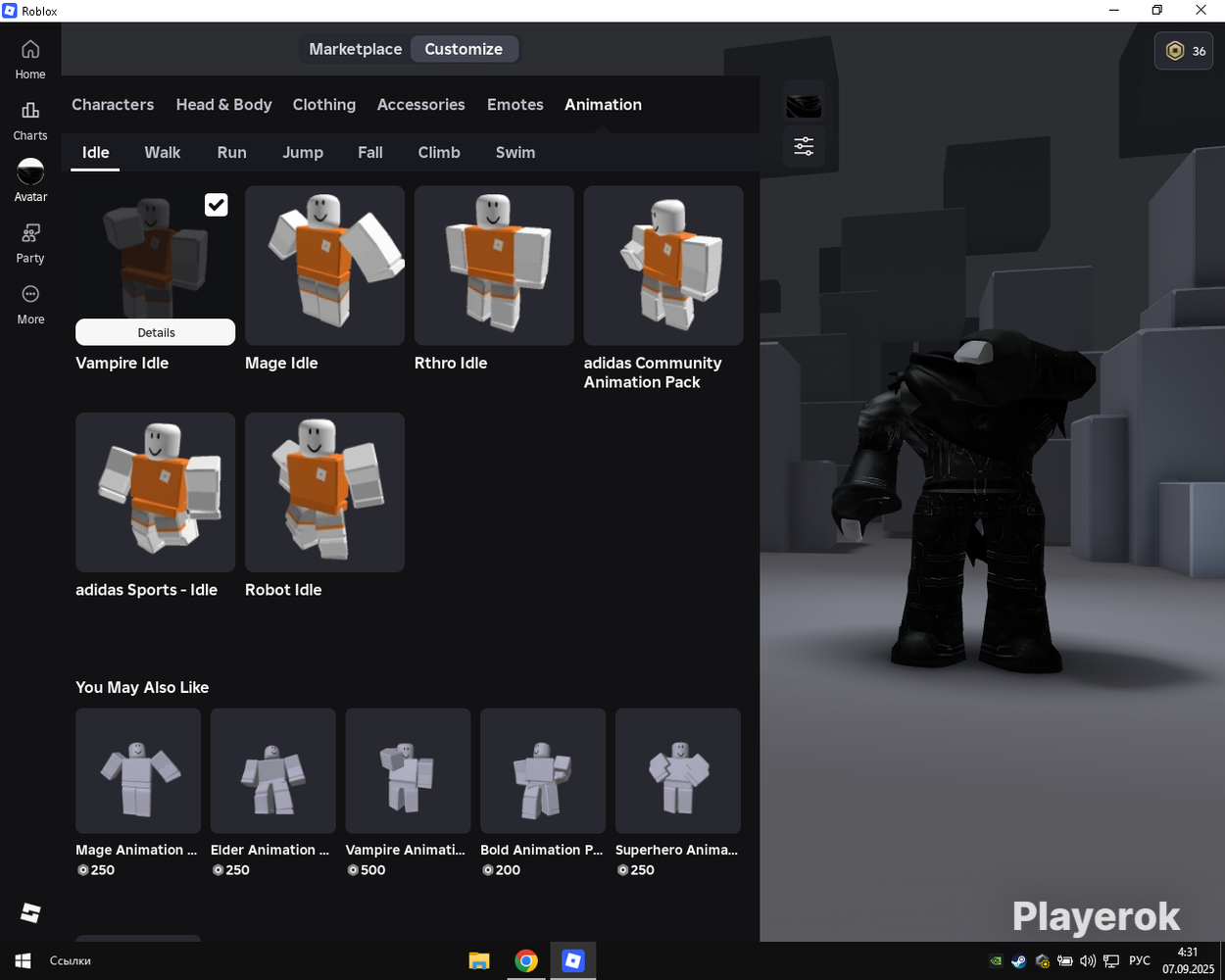The image size is (1225, 980).
Task: Click the Mage Idle title text
Action: (281, 364)
